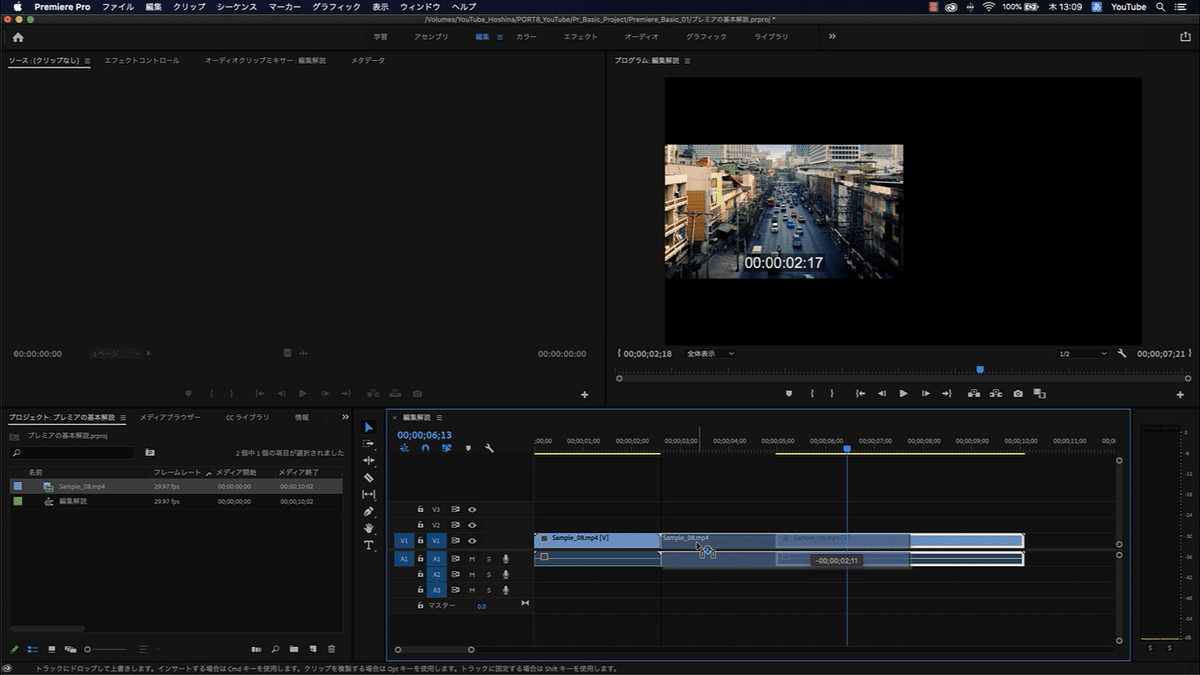Click the trash icon in Project panel
This screenshot has width=1200, height=675.
331,649
